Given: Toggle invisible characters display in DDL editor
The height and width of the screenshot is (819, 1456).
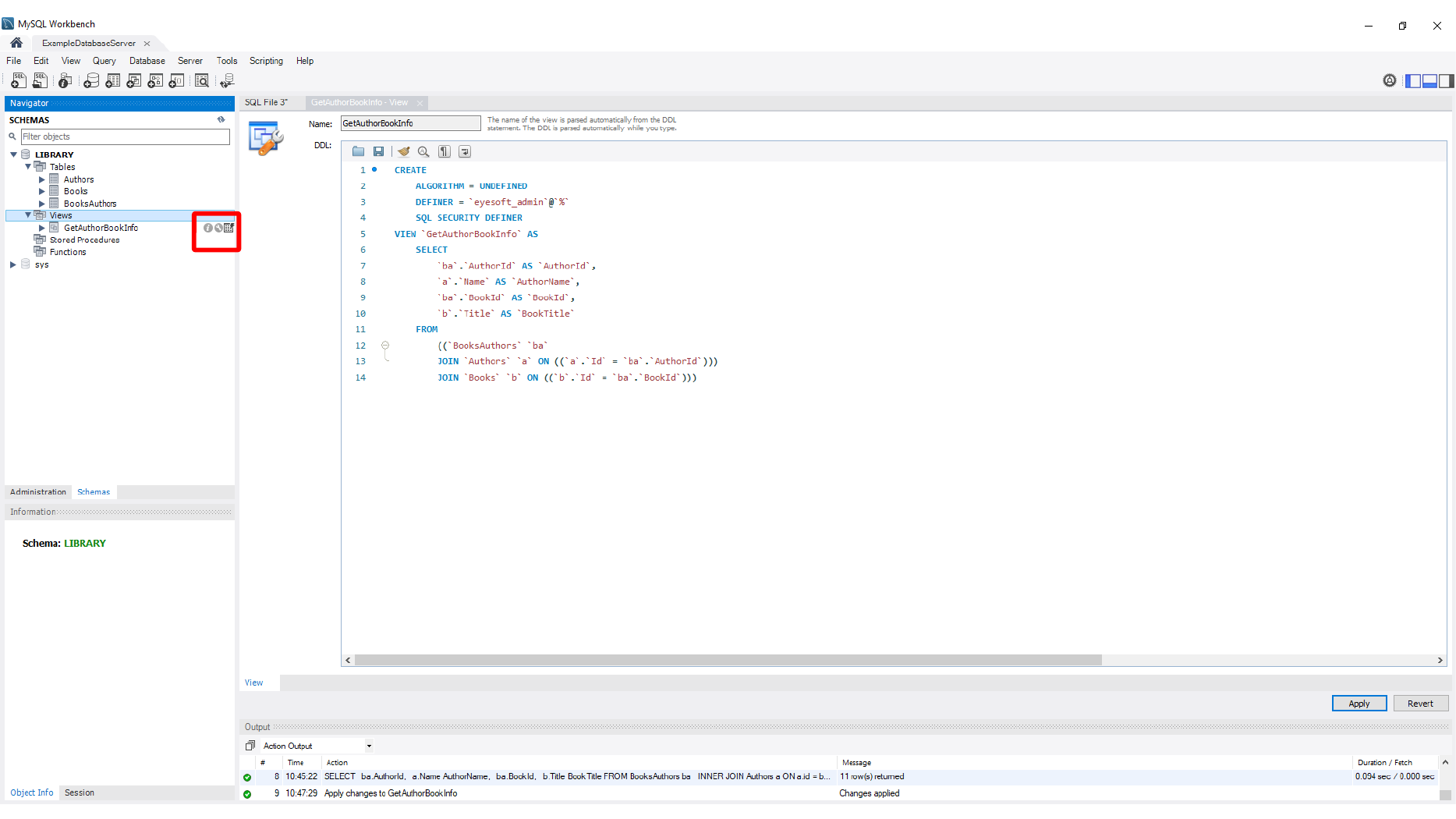Looking at the screenshot, I should 444,151.
